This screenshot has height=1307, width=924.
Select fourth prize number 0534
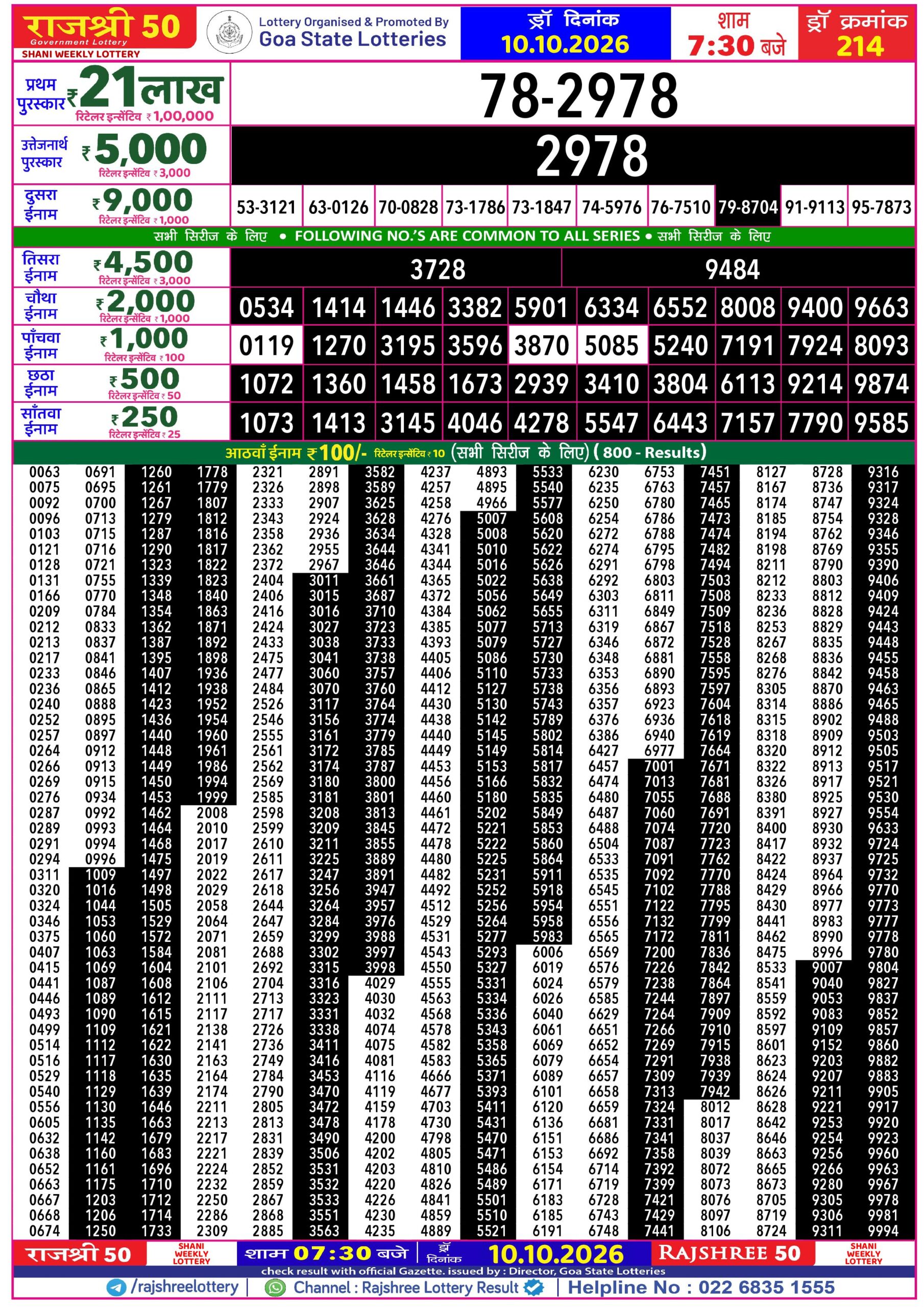[x=266, y=308]
